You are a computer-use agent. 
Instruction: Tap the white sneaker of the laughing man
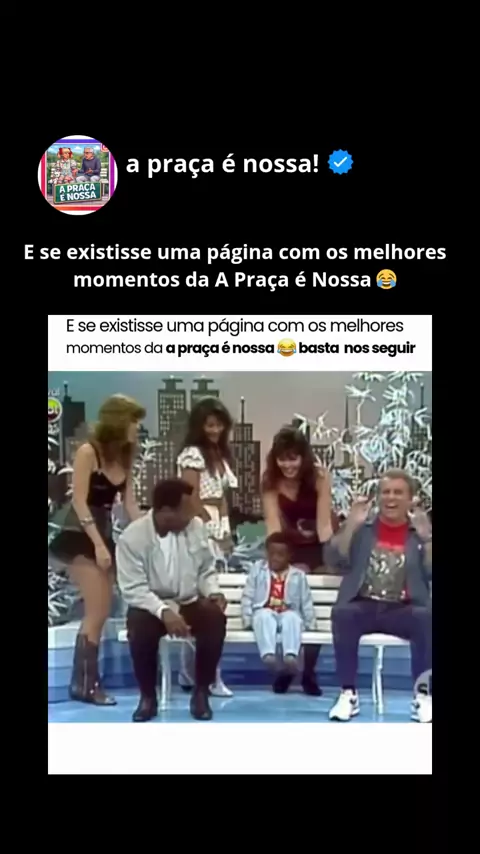click(x=344, y=704)
